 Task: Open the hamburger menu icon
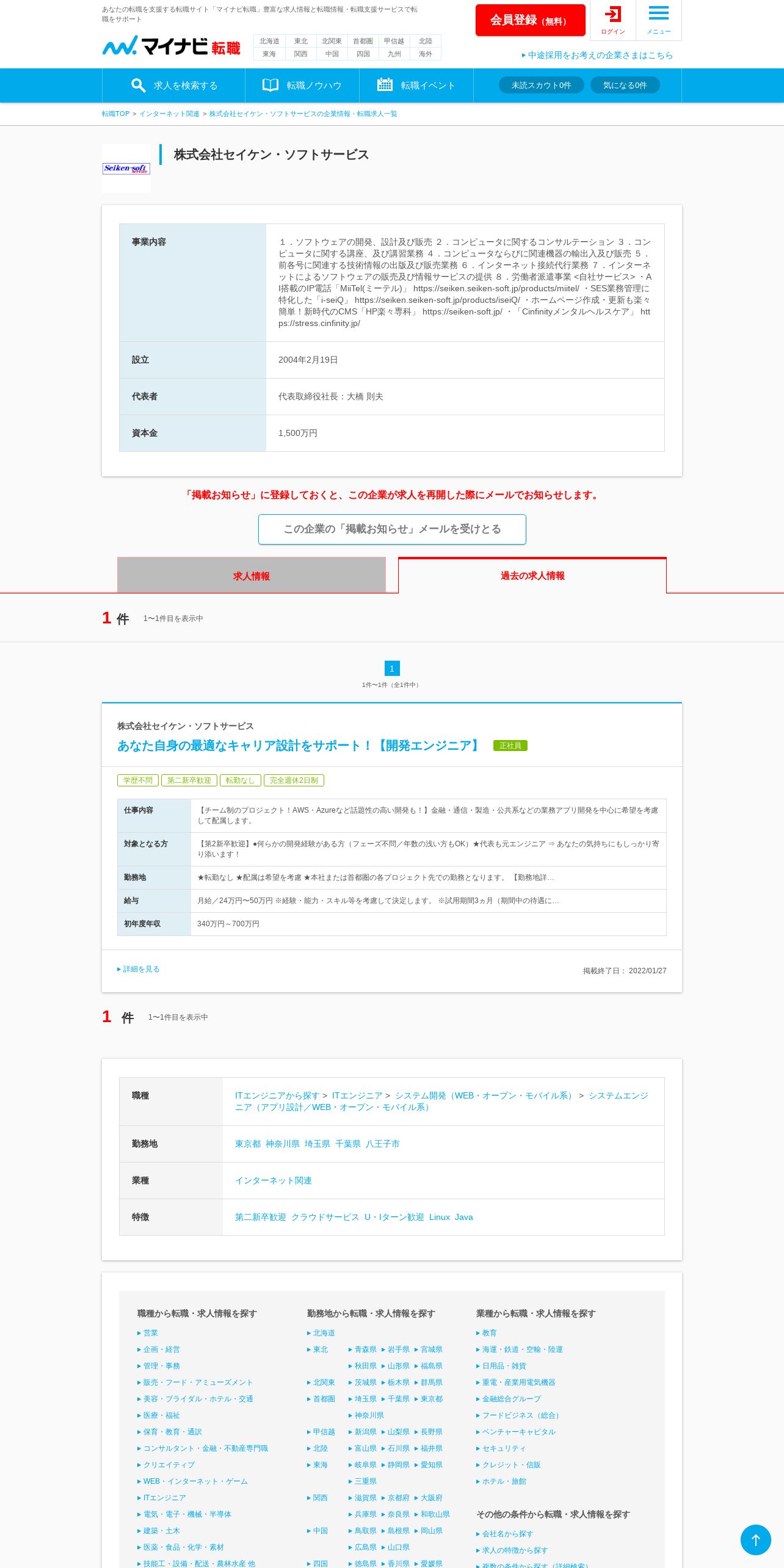tap(658, 13)
